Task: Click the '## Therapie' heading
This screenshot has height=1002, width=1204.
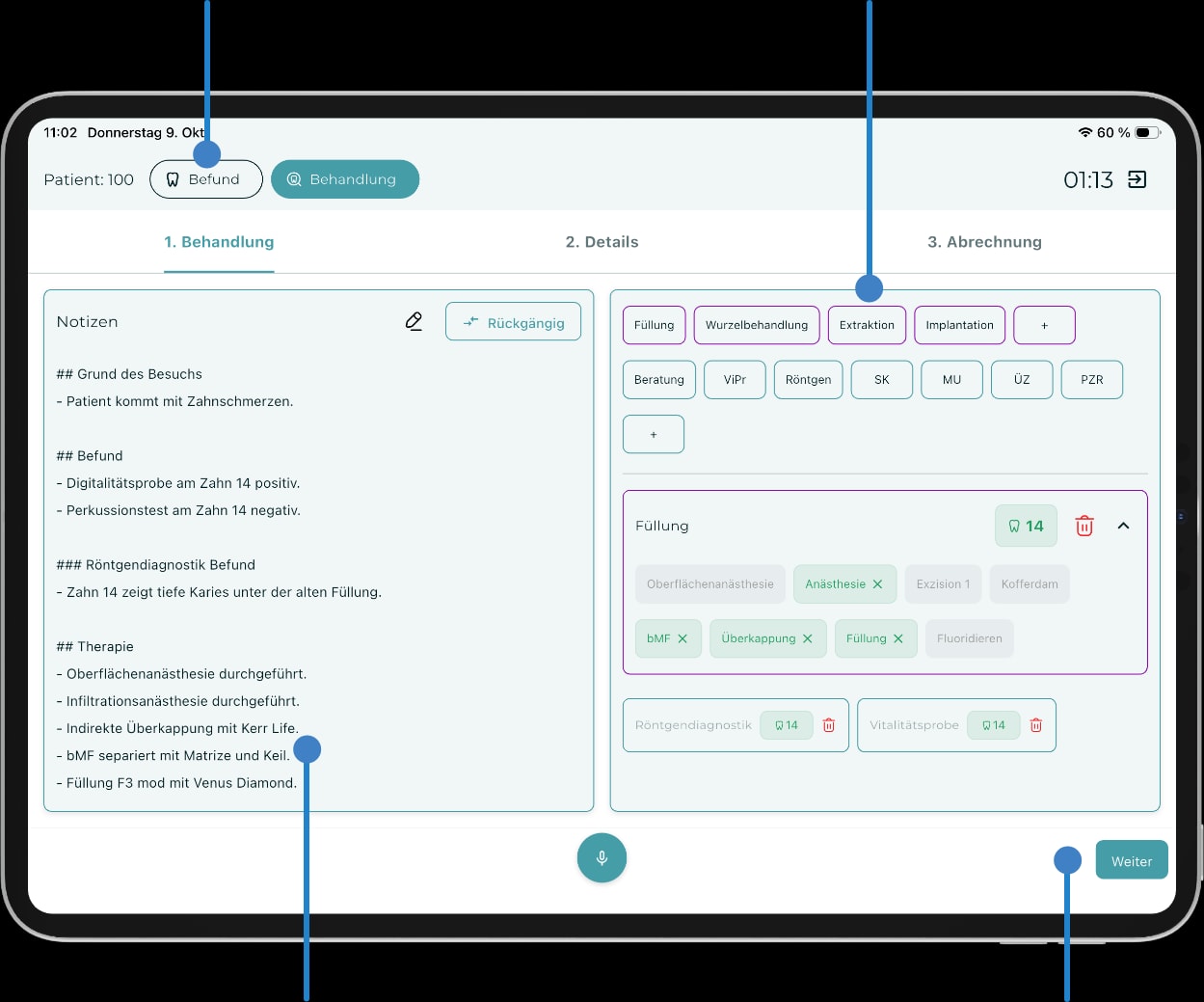Action: click(94, 647)
